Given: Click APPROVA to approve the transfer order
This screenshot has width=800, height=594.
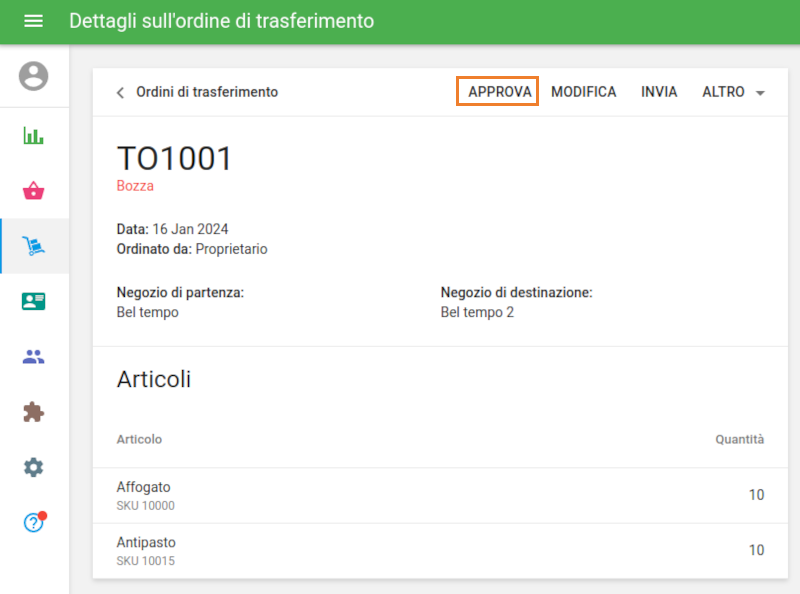Looking at the screenshot, I should [497, 91].
